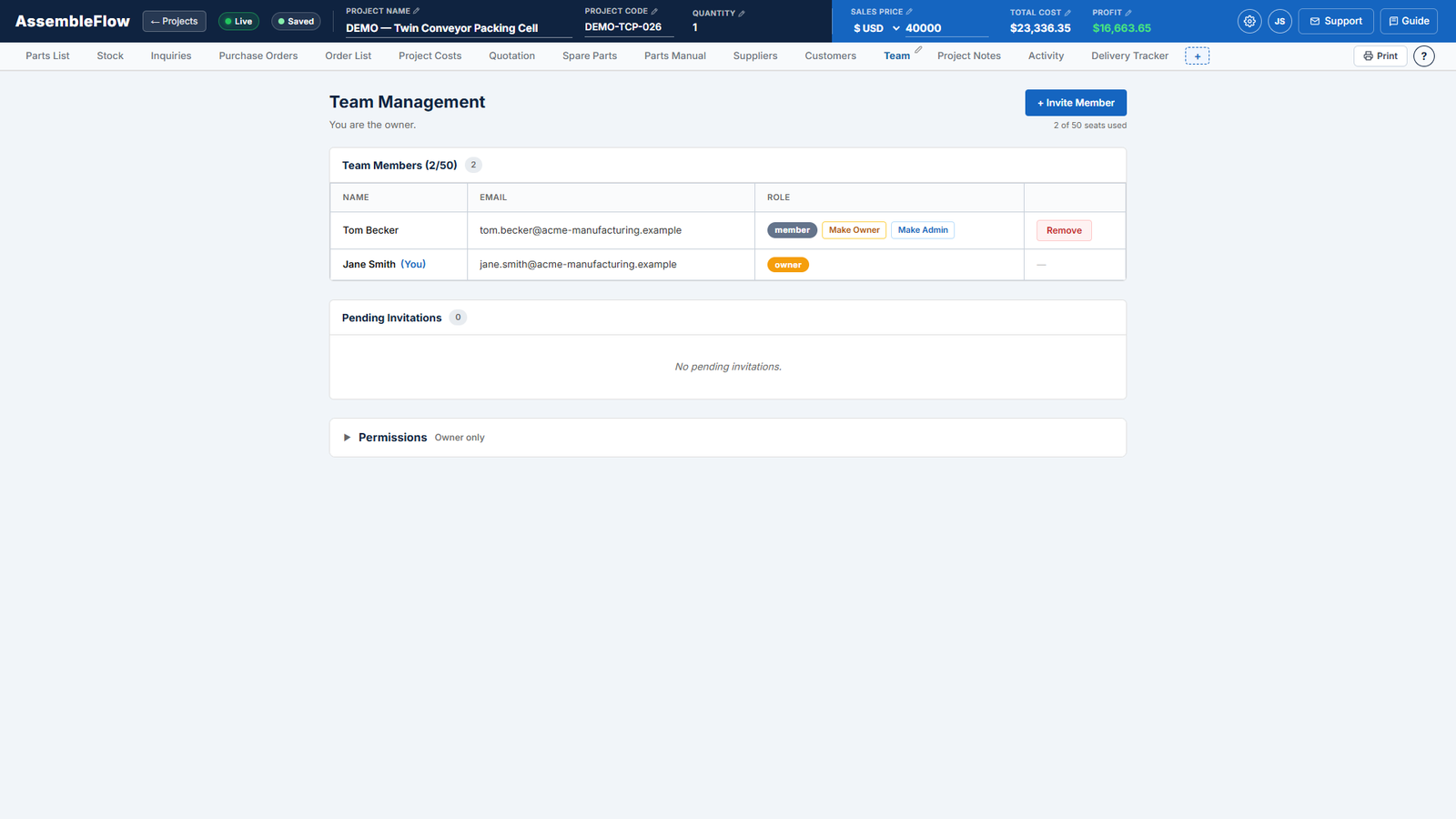This screenshot has width=1456, height=819.
Task: Open the Delivery Tracker tab
Action: (x=1130, y=56)
